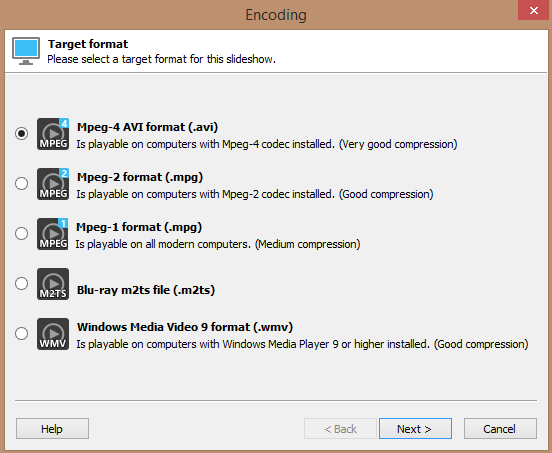The height and width of the screenshot is (453, 552).
Task: Click 'Windows Media Video 9 format (.wmv)' text
Action: tap(185, 327)
